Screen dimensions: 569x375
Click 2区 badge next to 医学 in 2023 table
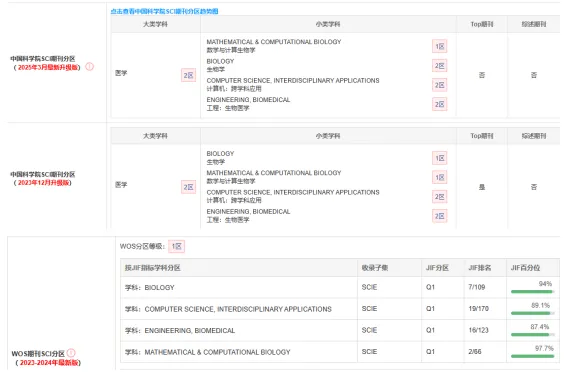[x=188, y=187]
